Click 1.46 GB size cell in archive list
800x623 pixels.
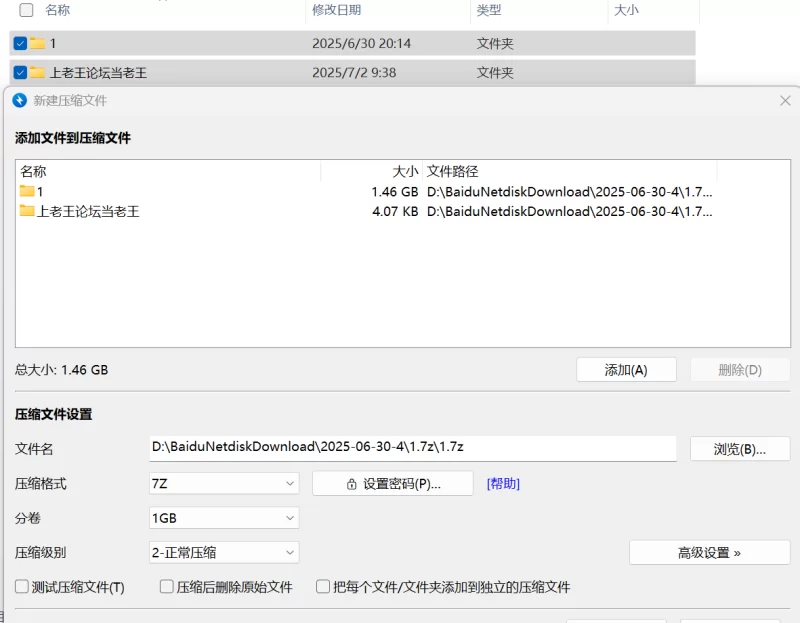click(395, 192)
